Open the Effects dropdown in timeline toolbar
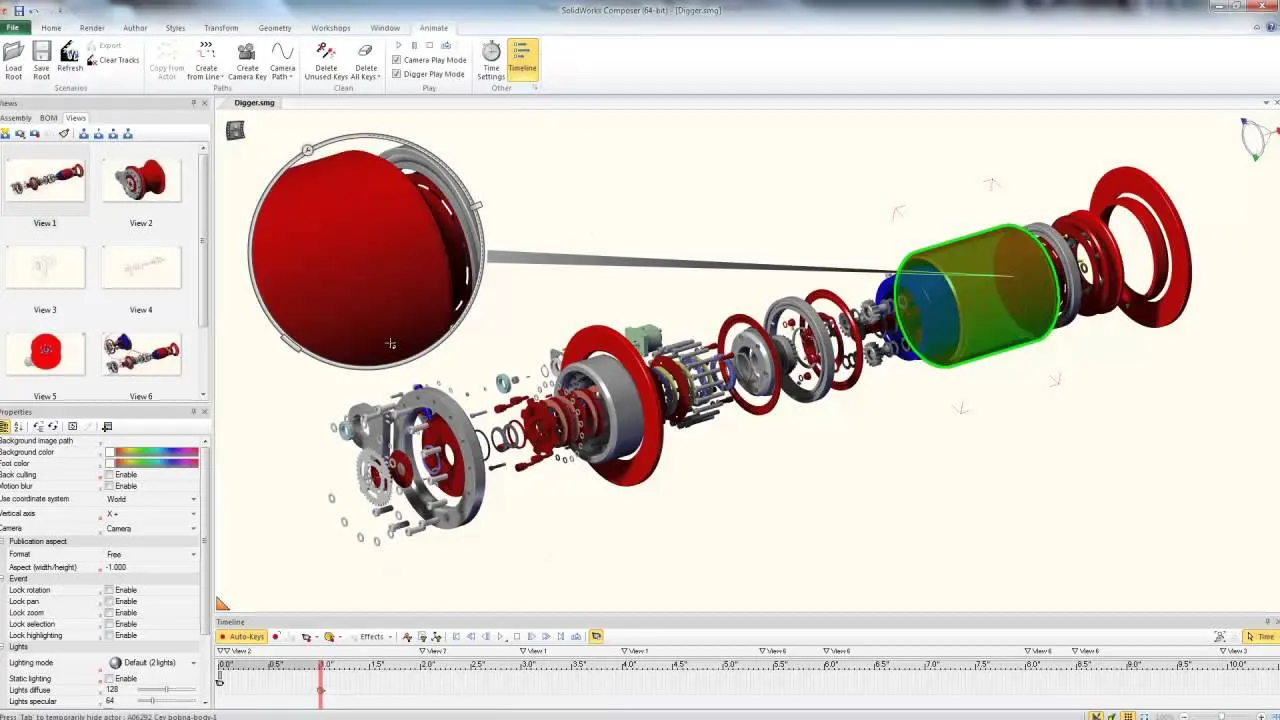The width and height of the screenshot is (1280, 720). pos(376,636)
